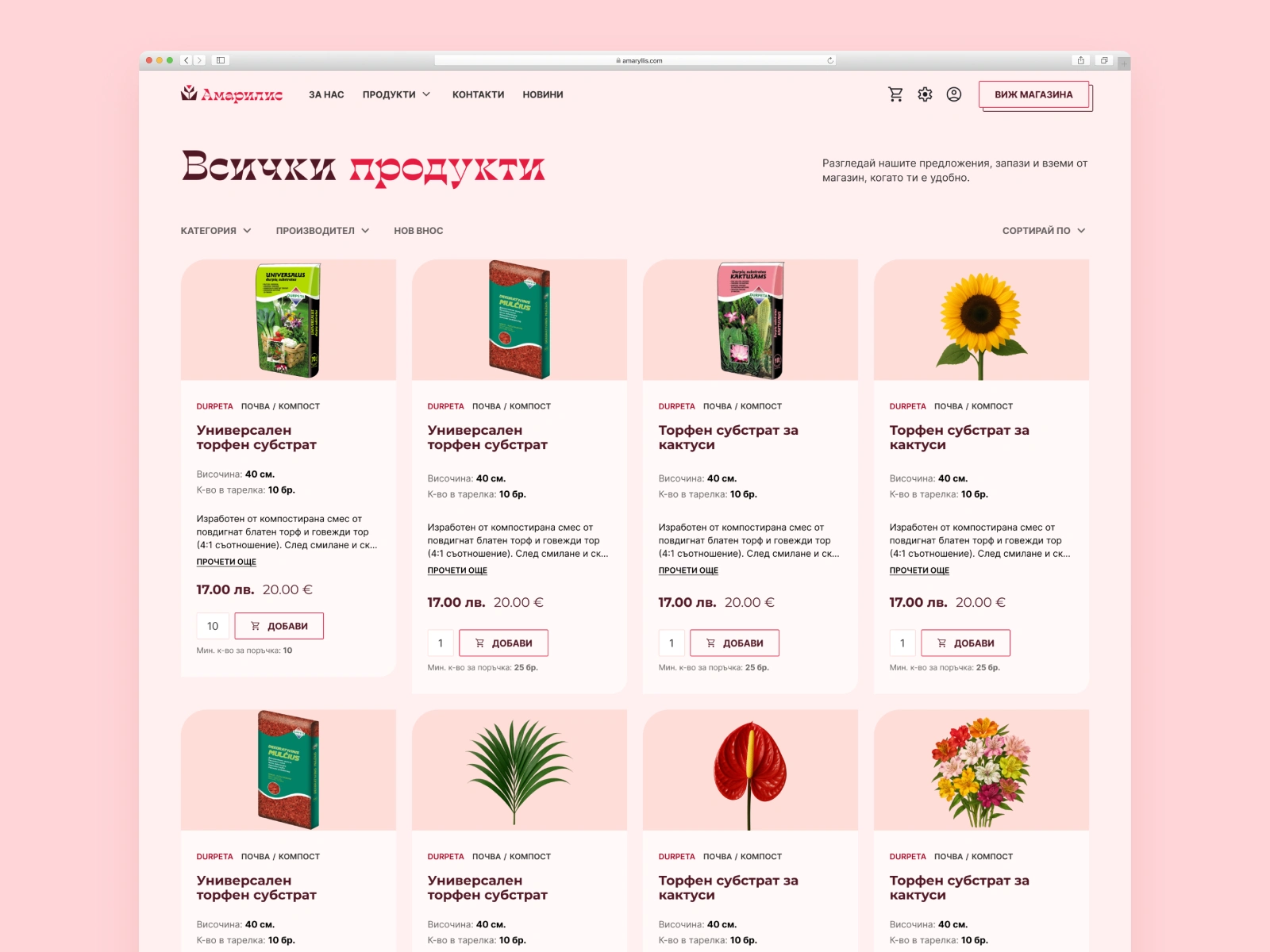The width and height of the screenshot is (1270, 952).
Task: Reload the page with the refresh icon
Action: click(x=830, y=60)
